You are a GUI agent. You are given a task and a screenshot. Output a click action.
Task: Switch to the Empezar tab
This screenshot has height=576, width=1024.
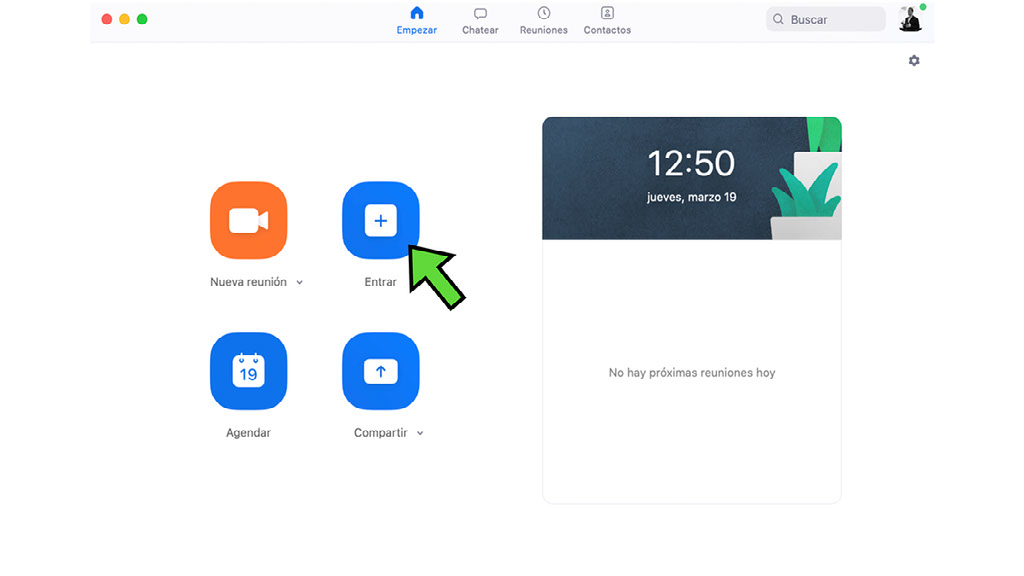click(417, 20)
